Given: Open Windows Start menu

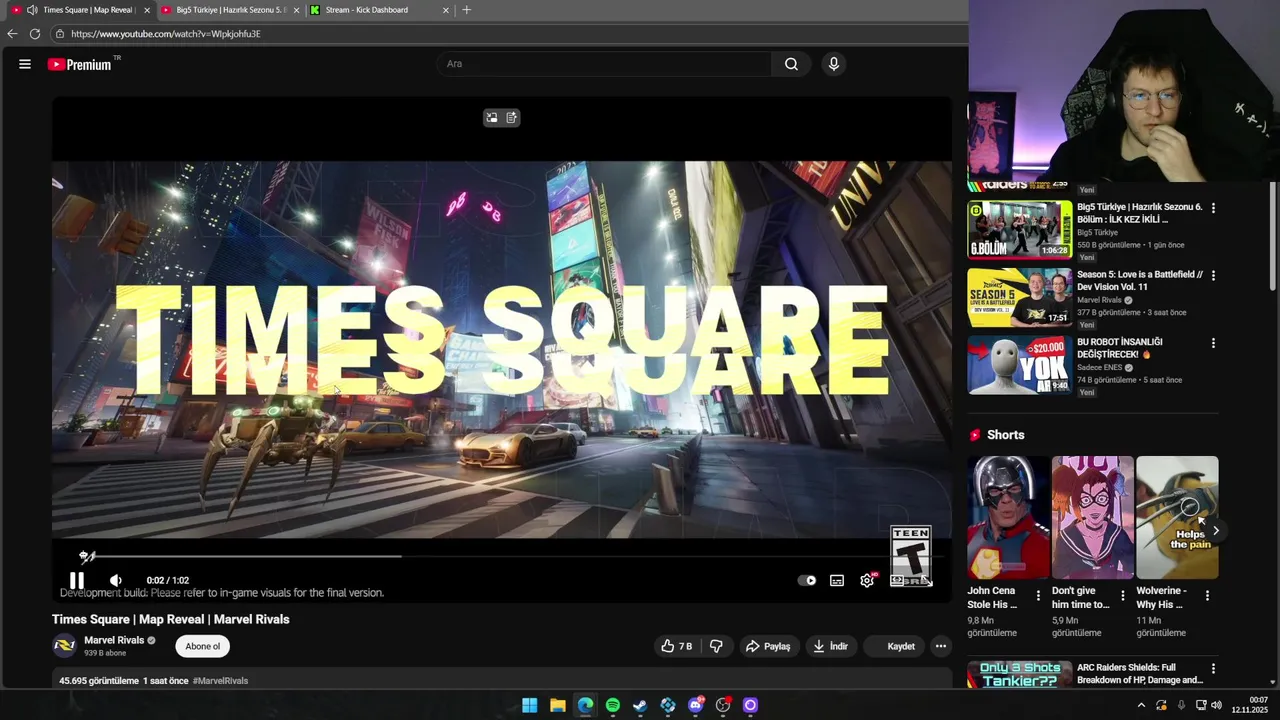Looking at the screenshot, I should pos(530,705).
